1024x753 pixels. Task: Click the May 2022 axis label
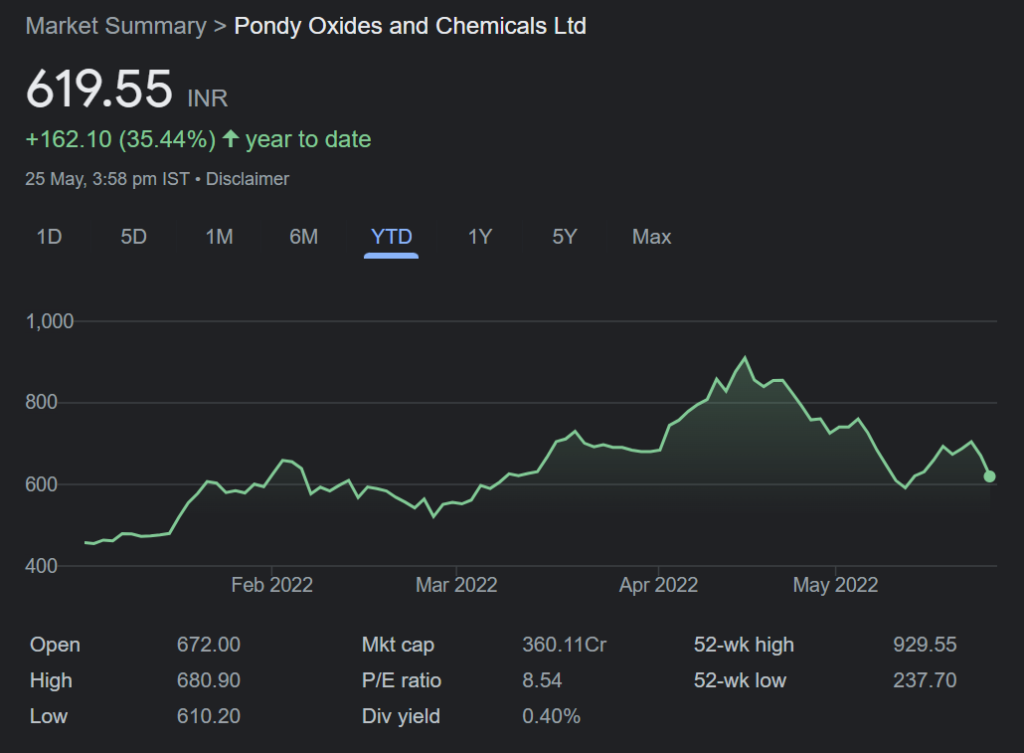(x=835, y=585)
